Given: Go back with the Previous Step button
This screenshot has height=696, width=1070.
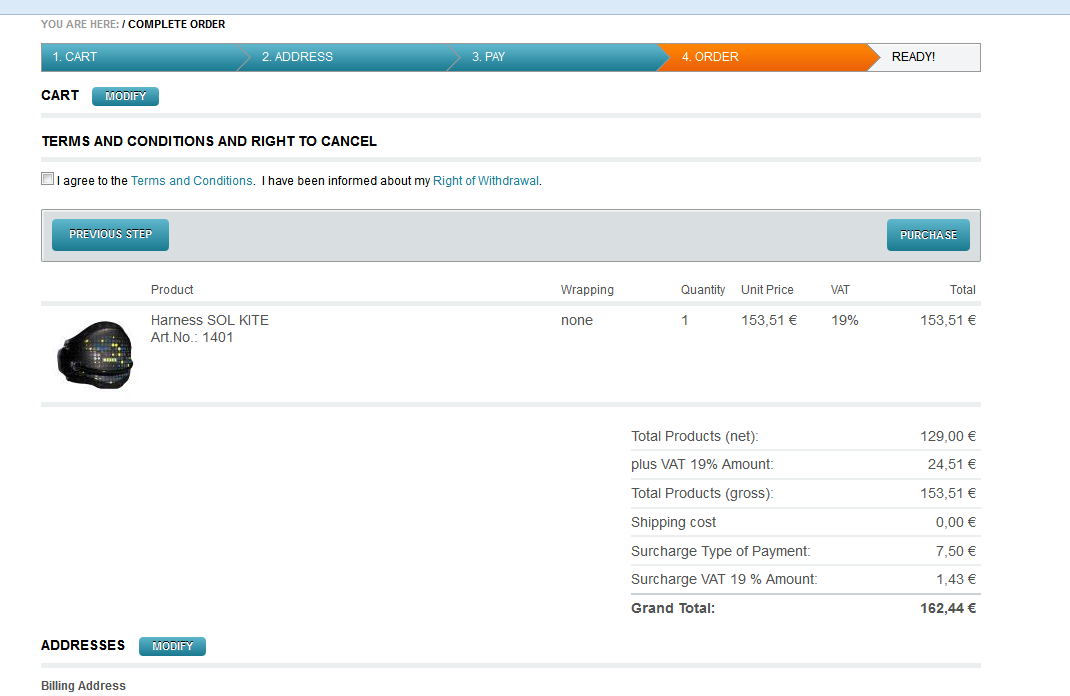Looking at the screenshot, I should pos(110,235).
